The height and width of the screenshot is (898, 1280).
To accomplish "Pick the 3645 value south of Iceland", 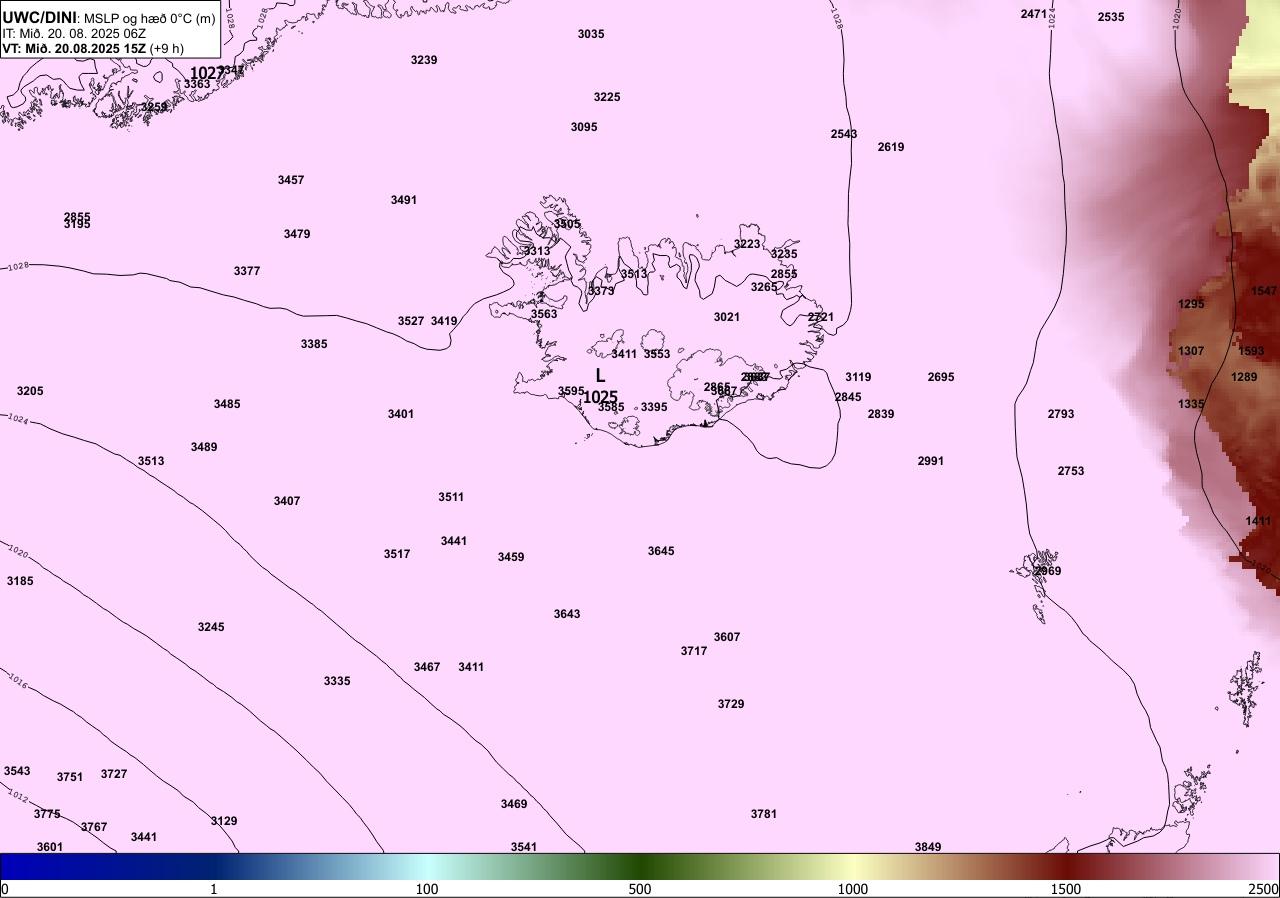I will point(661,551).
